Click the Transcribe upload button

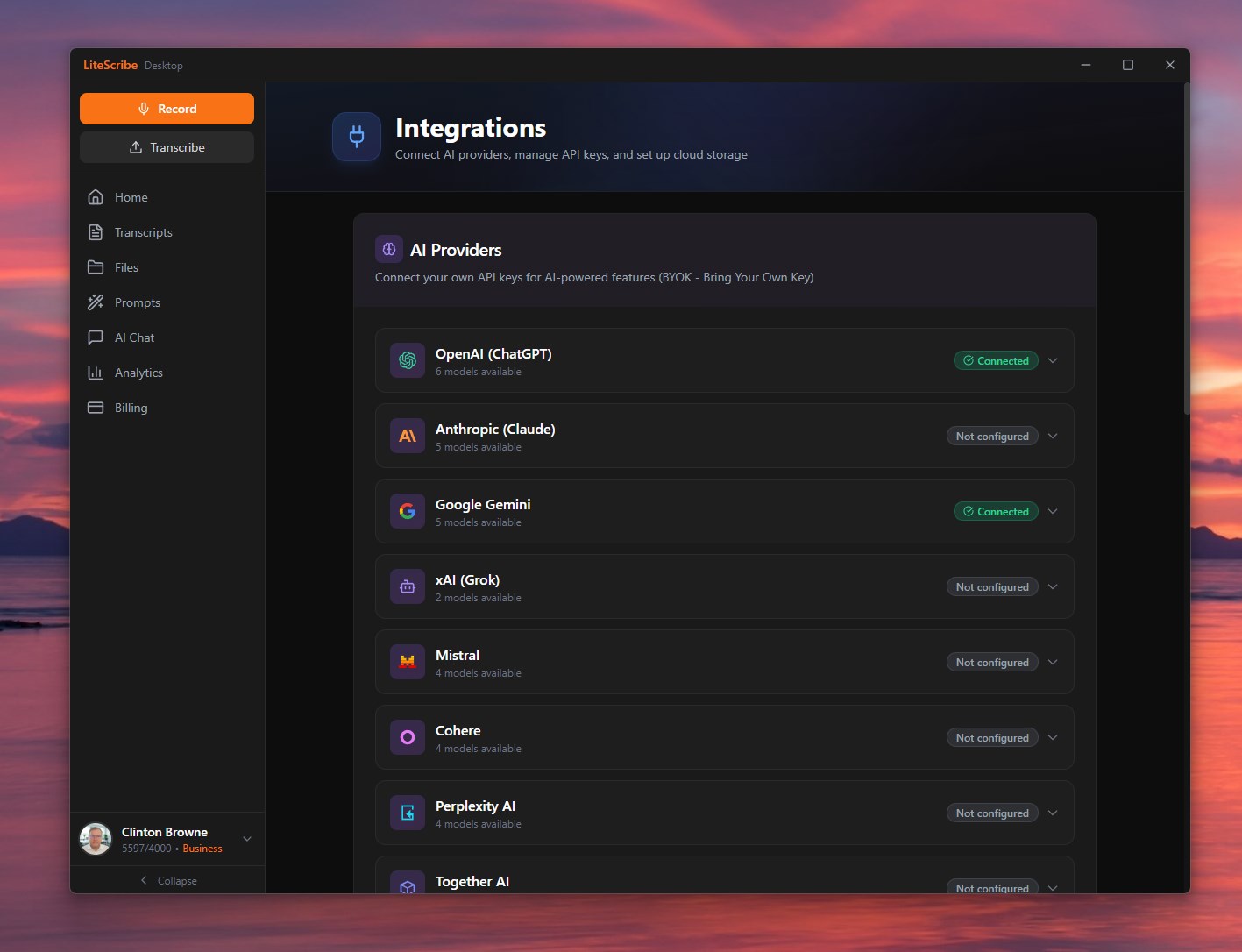pos(167,147)
